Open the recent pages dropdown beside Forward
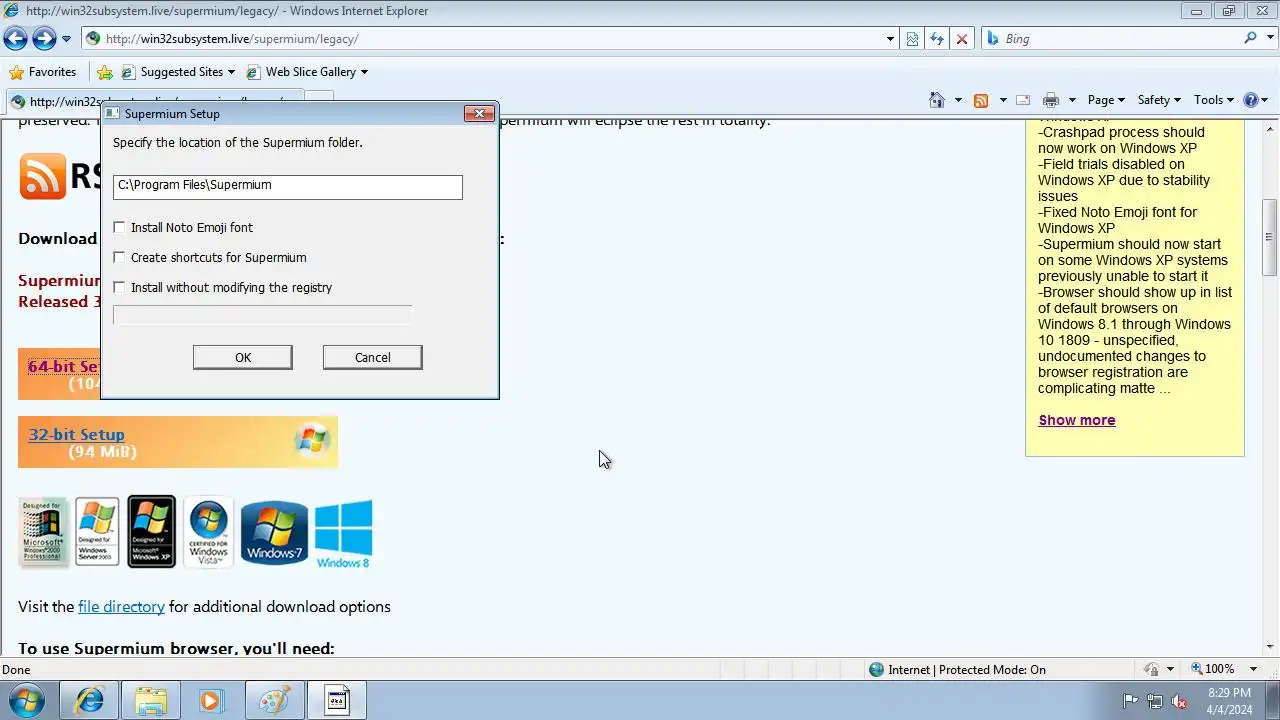The width and height of the screenshot is (1280, 720). (67, 39)
